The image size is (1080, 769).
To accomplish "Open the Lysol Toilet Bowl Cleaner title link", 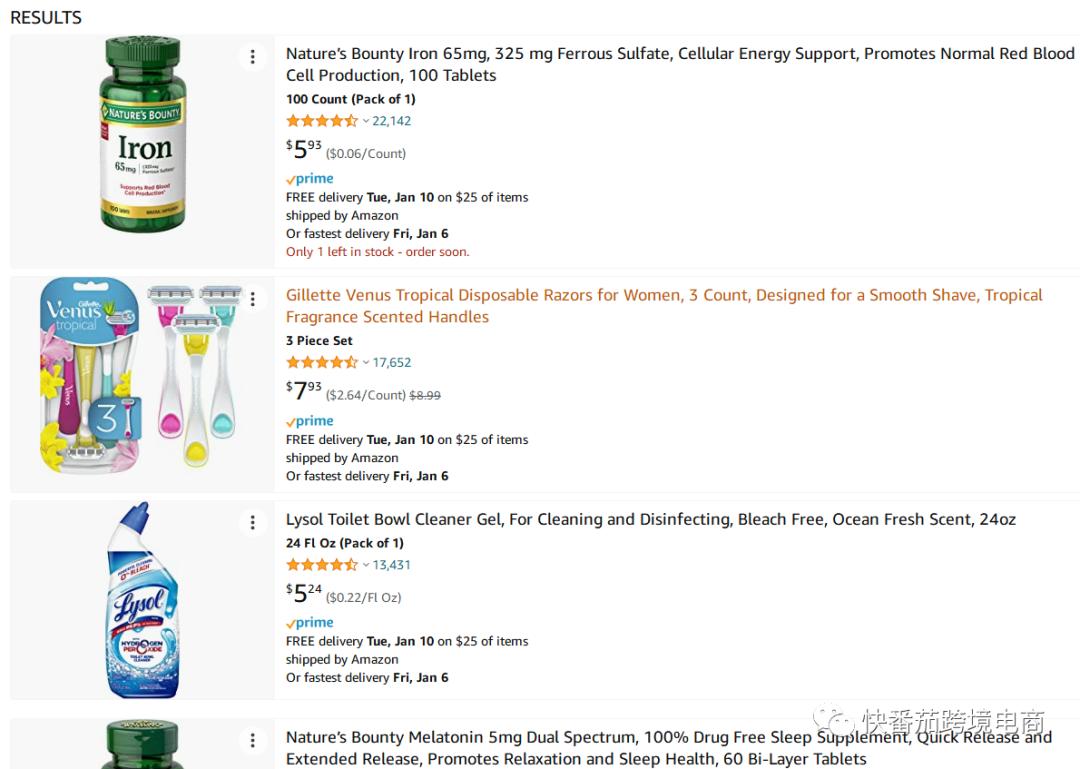I will coord(650,520).
